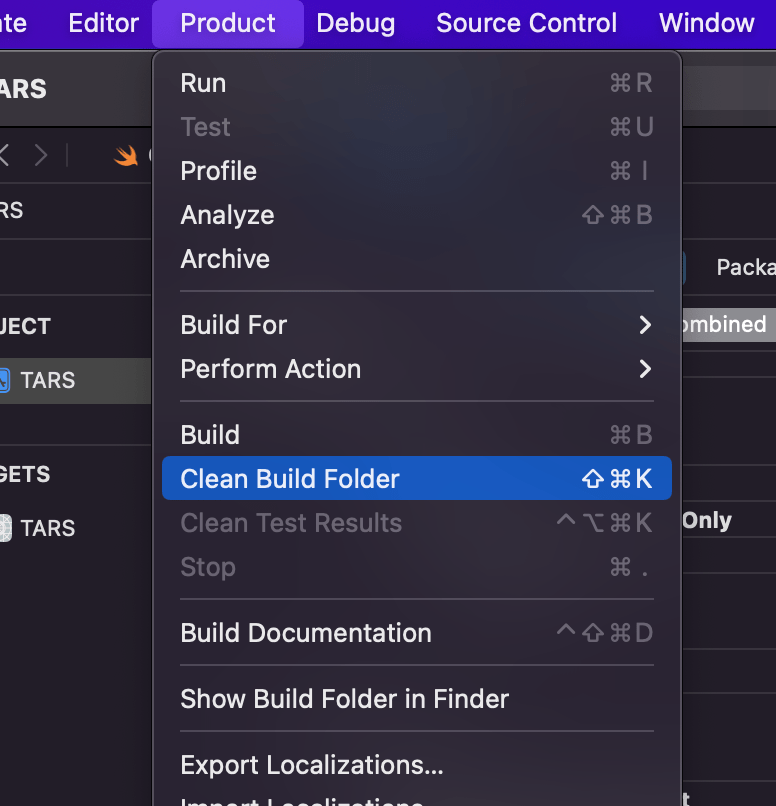Viewport: 776px width, 806px height.
Task: Choose Profile from the Product menu
Action: (218, 170)
